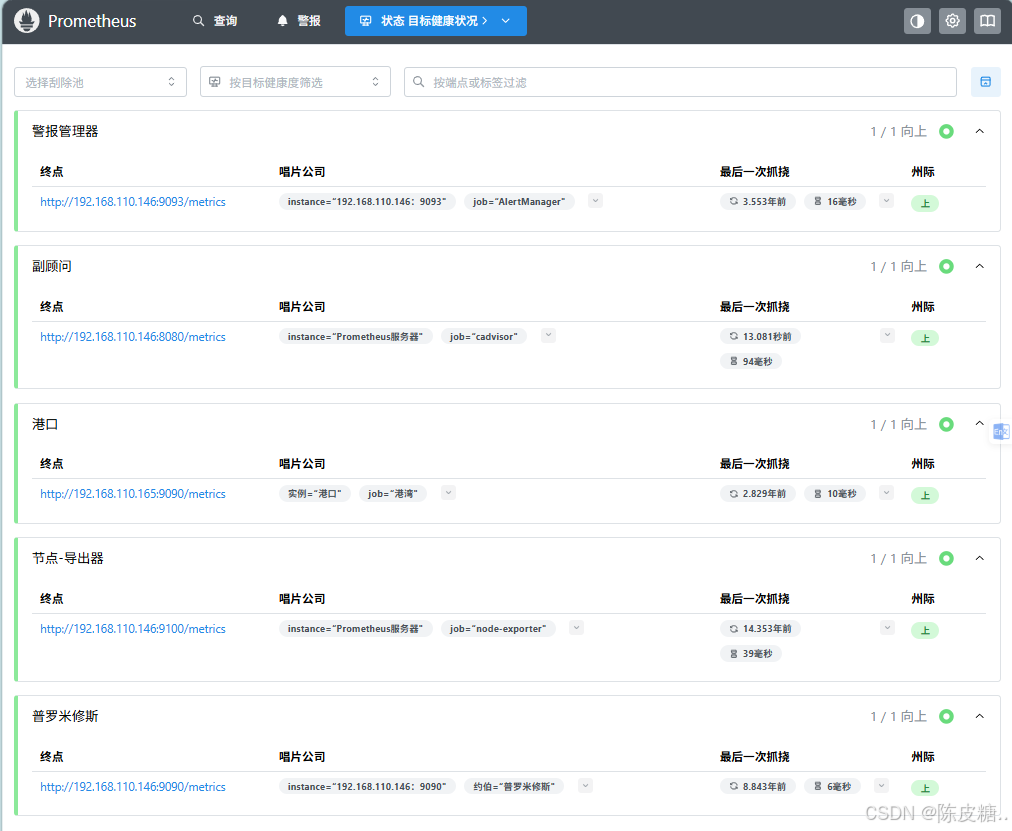The image size is (1012, 831).
Task: Click green health ring for 普罗米修斯 pool
Action: (946, 717)
